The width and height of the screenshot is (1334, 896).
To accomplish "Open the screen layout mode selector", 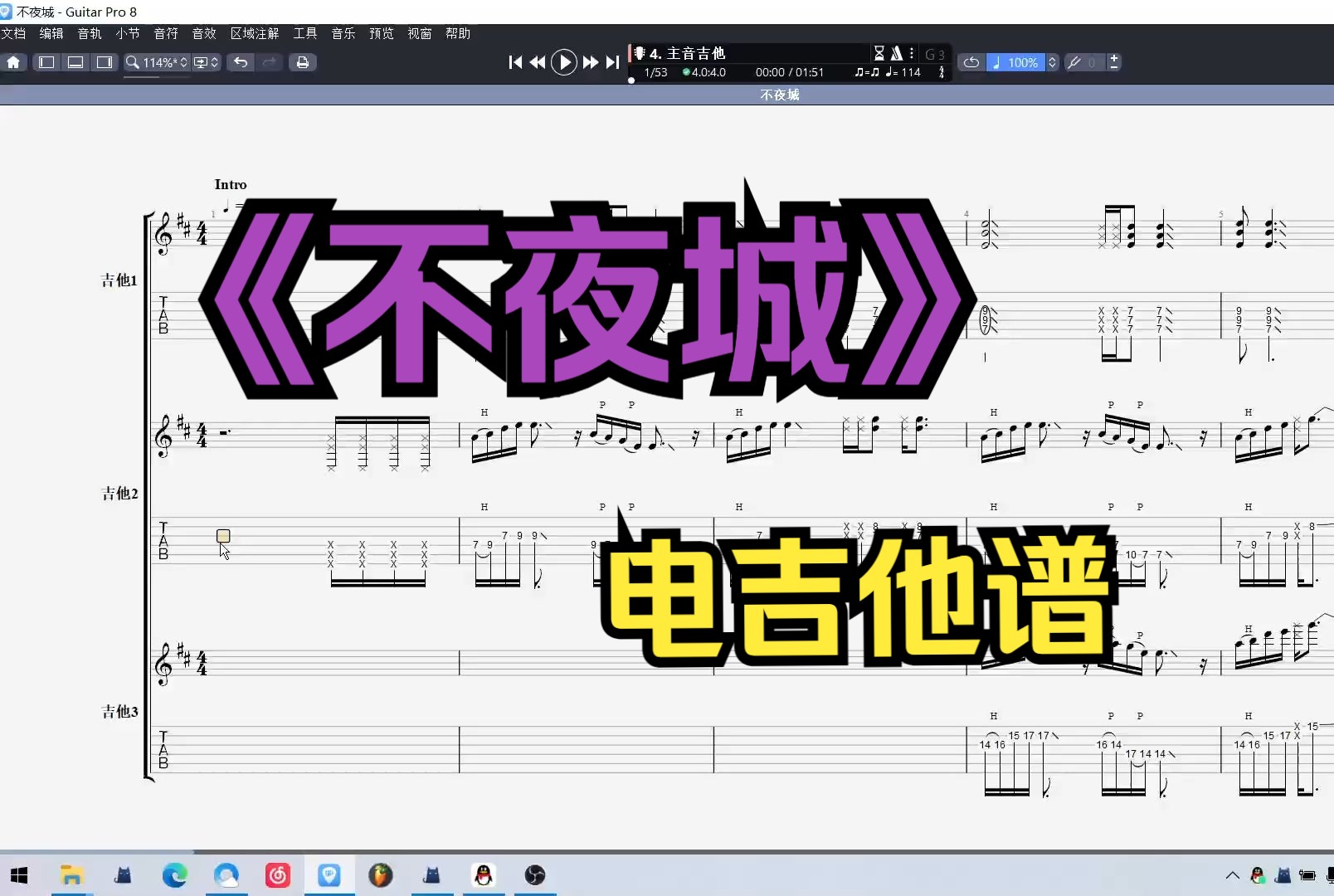I will (x=206, y=62).
